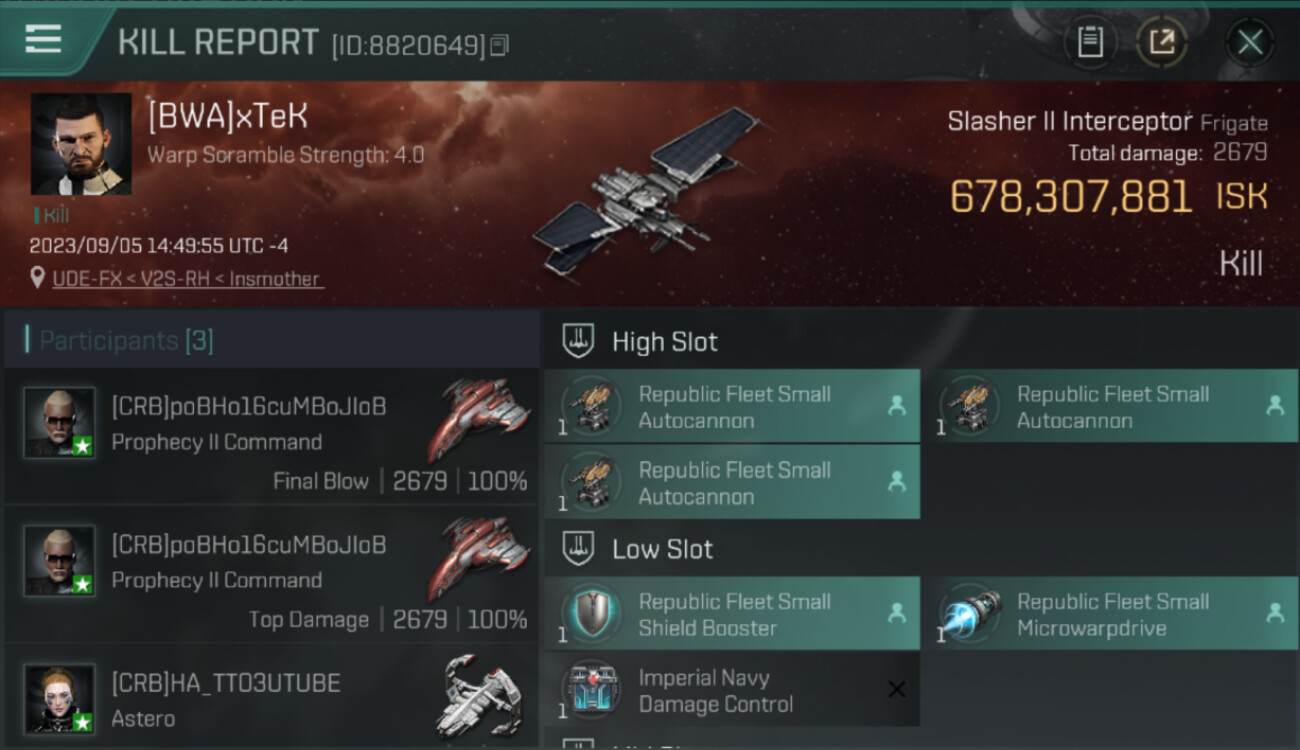The width and height of the screenshot is (1300, 750).
Task: Open the hamburger menu icon
Action: 42,40
